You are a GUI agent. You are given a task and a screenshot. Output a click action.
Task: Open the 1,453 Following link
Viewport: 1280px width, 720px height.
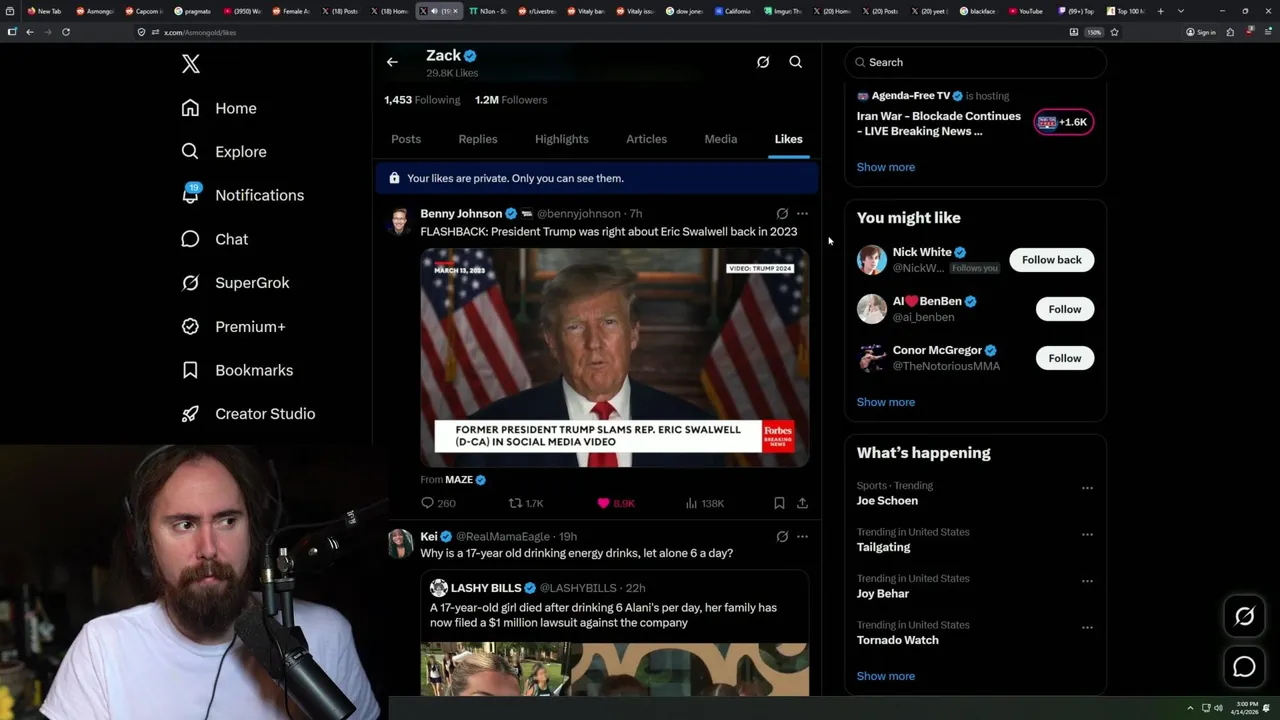tap(422, 100)
